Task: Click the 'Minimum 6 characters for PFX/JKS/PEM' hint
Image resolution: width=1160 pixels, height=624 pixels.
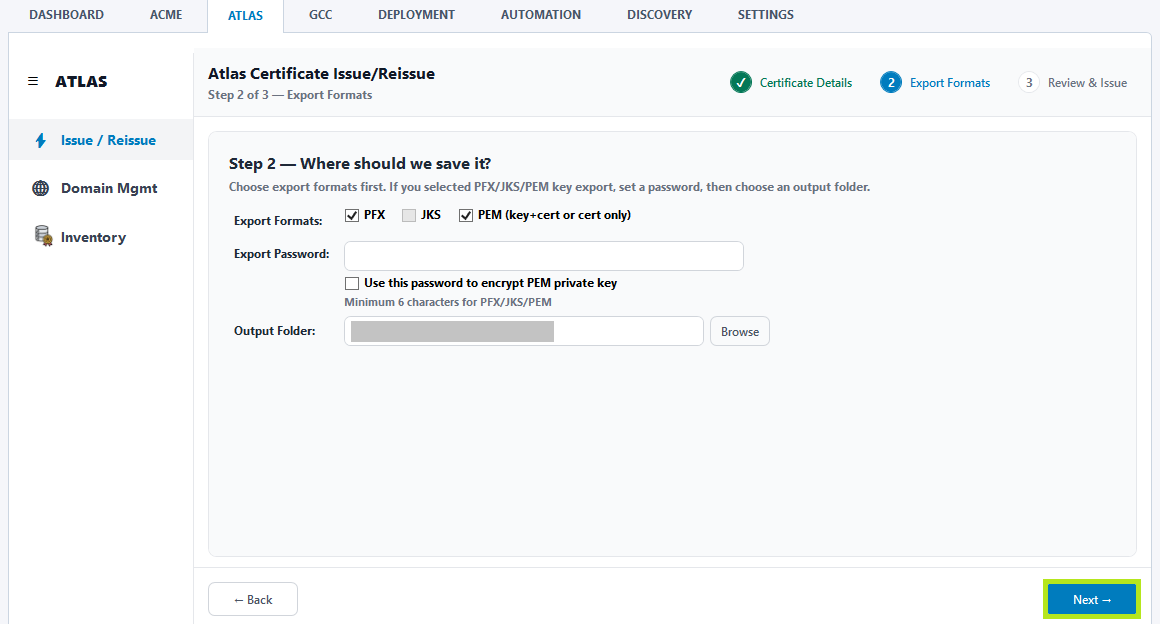Action: pyautogui.click(x=448, y=302)
